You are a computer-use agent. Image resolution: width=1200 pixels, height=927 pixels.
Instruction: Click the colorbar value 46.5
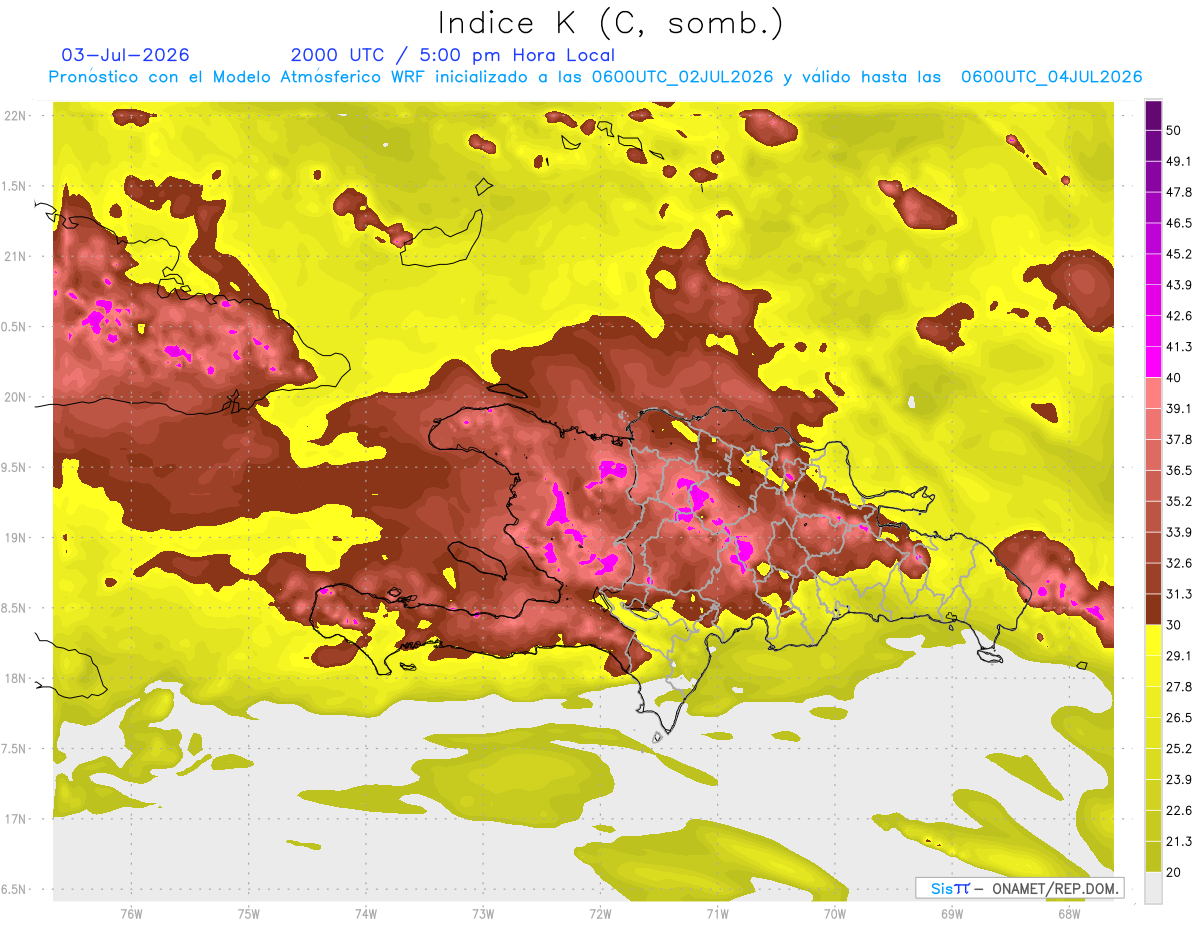1177,223
